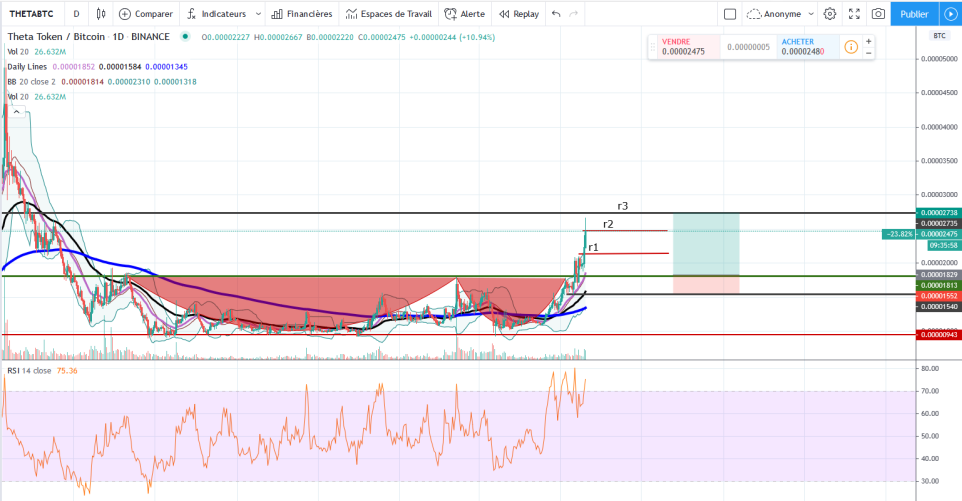Click the THETABTC symbol search field
Image resolution: width=962 pixels, height=501 pixels.
[31, 13]
